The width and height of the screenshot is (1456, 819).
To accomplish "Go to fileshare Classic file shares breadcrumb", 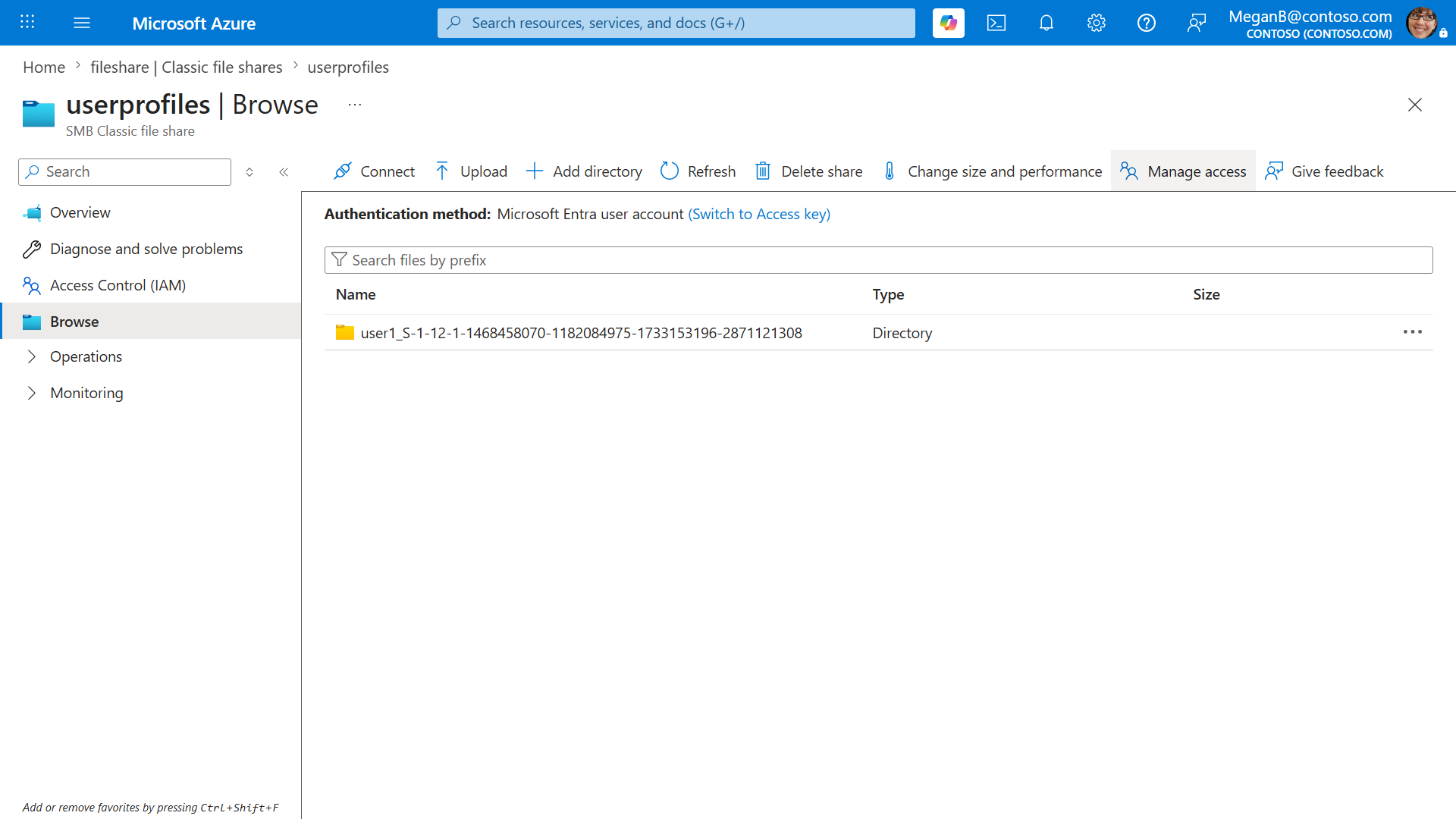I will coord(187,67).
